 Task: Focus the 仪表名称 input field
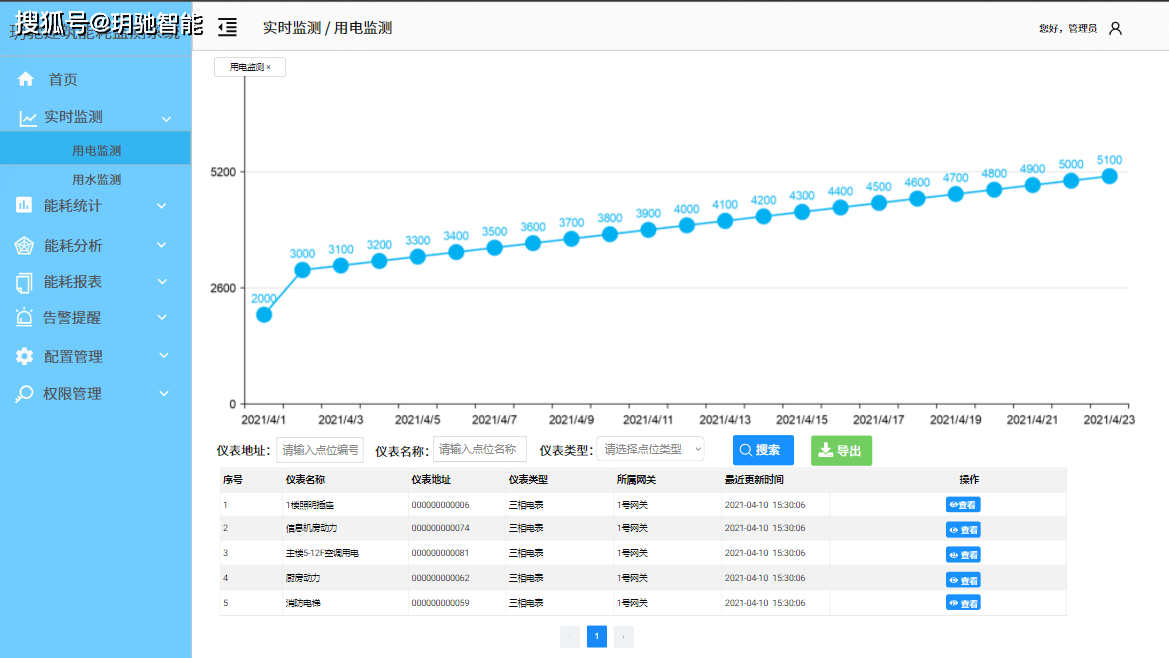coord(479,449)
